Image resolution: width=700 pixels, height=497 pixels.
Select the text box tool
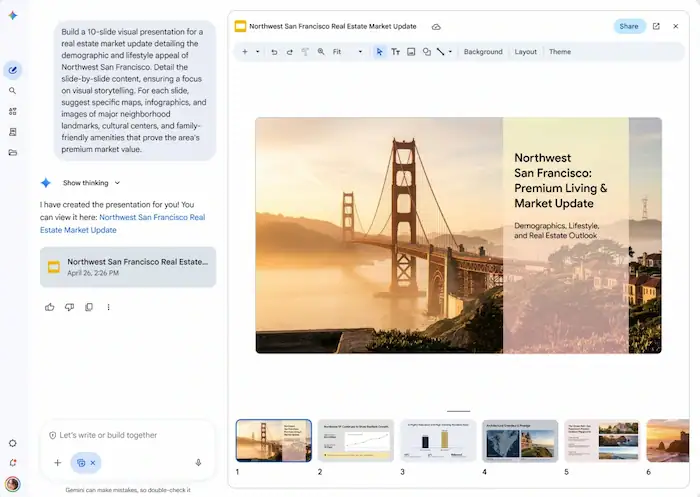click(x=396, y=52)
